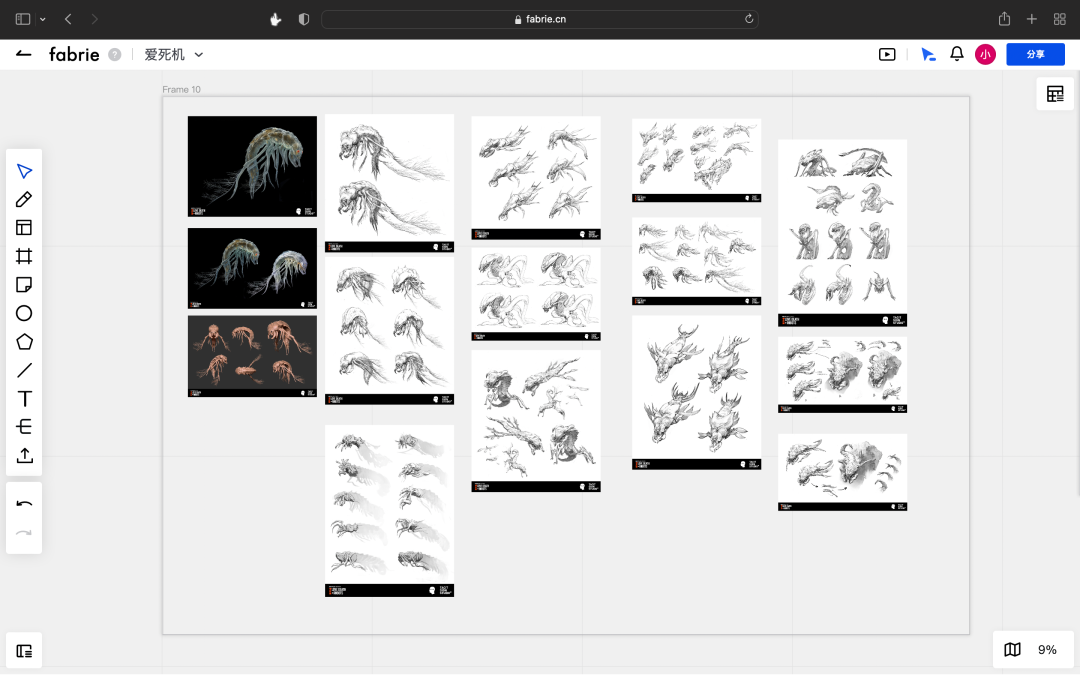This screenshot has height=675, width=1080.
Task: Open the pink user avatar
Action: click(x=986, y=54)
